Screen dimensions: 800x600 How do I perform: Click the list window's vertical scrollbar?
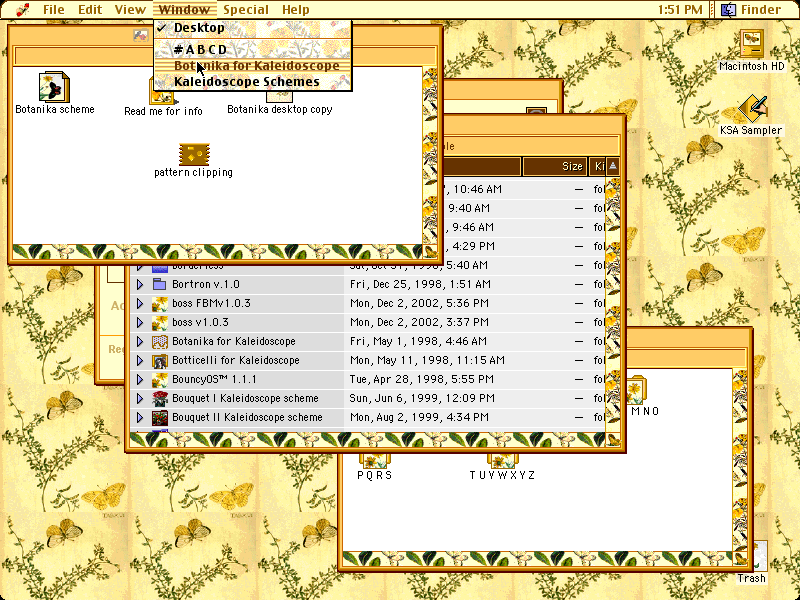[x=613, y=305]
